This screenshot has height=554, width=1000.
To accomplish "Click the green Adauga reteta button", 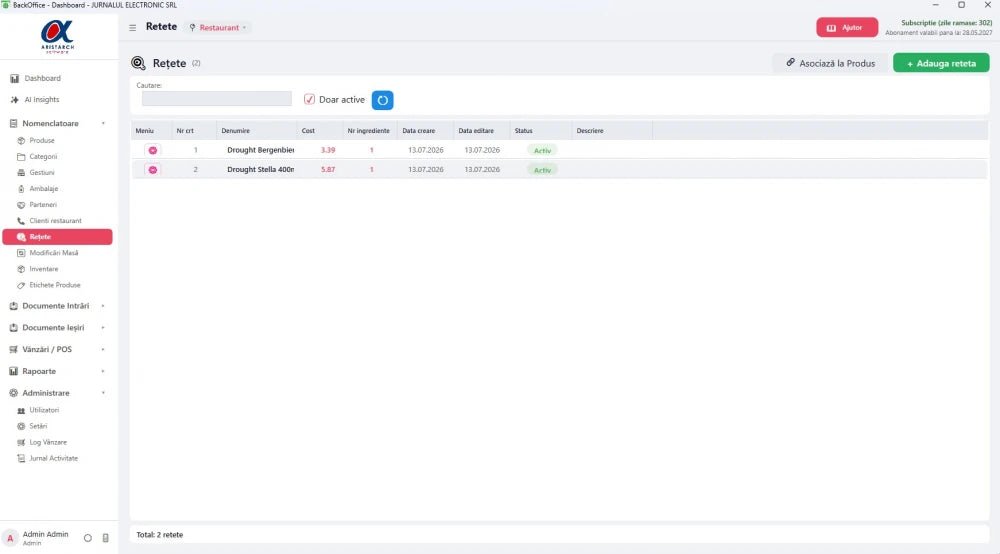I will pyautogui.click(x=941, y=63).
